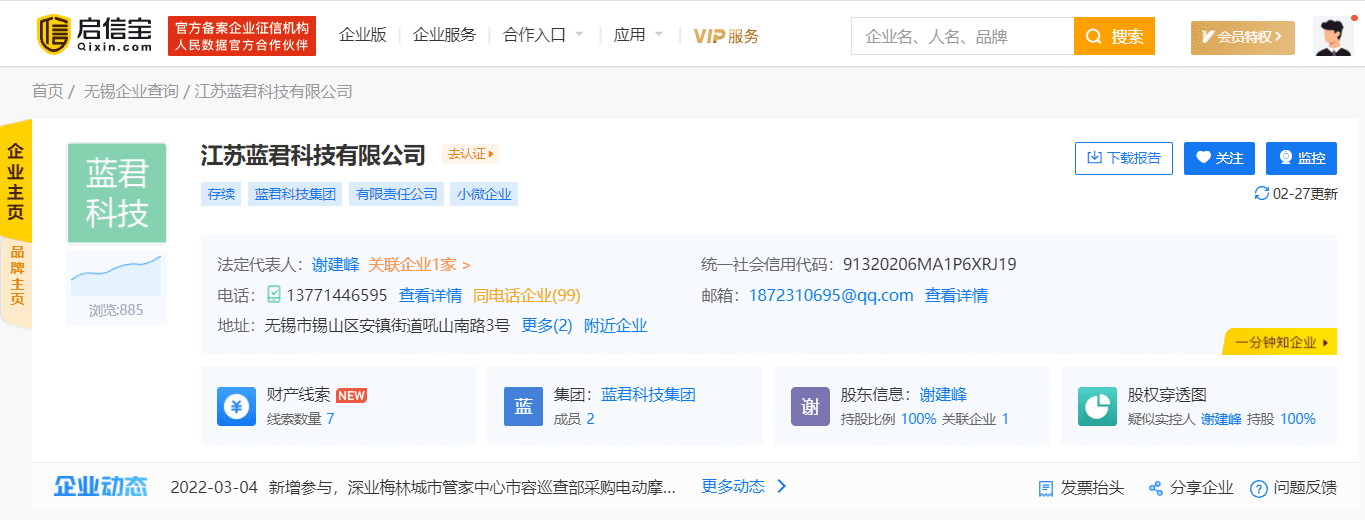Click the purple 谢 shareholder icon
This screenshot has height=520, width=1365.
point(810,406)
